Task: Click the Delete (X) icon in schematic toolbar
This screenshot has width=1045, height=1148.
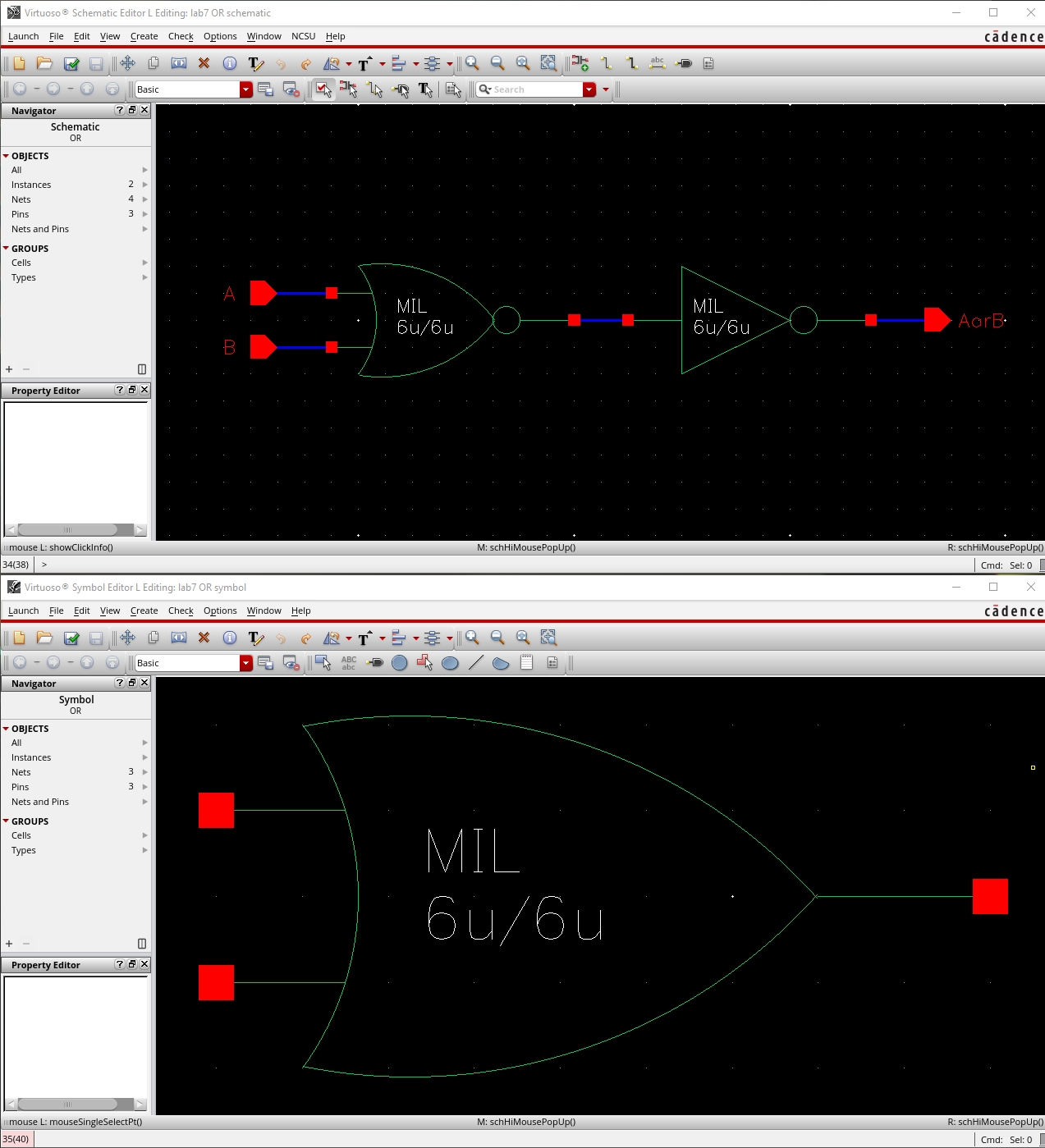Action: (x=204, y=63)
